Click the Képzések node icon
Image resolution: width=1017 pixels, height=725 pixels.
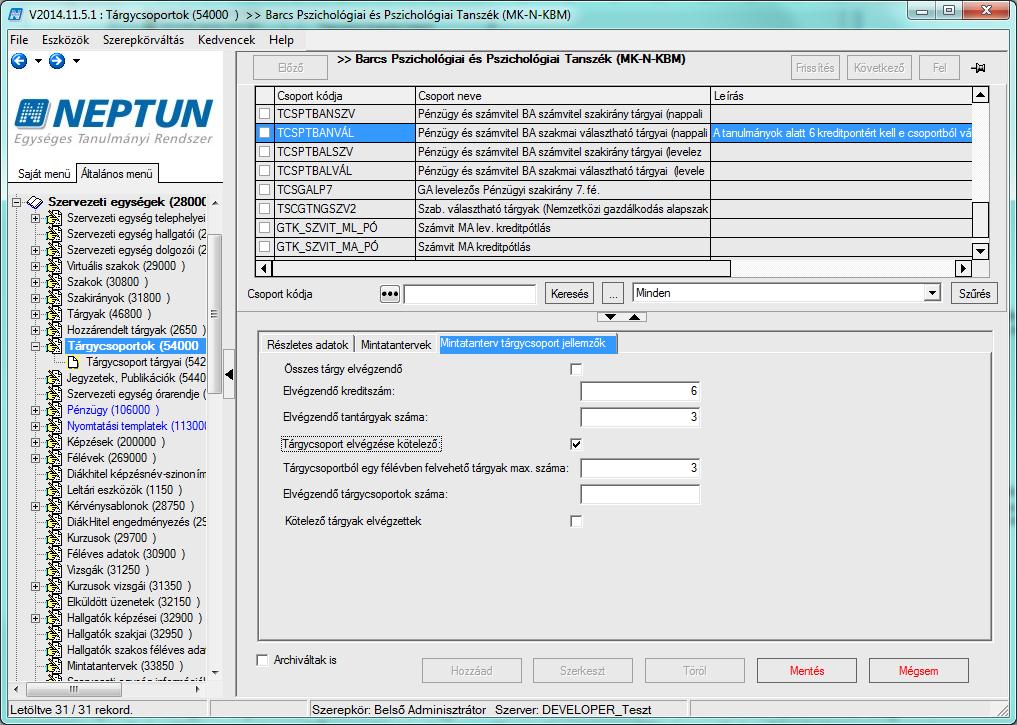pos(54,442)
